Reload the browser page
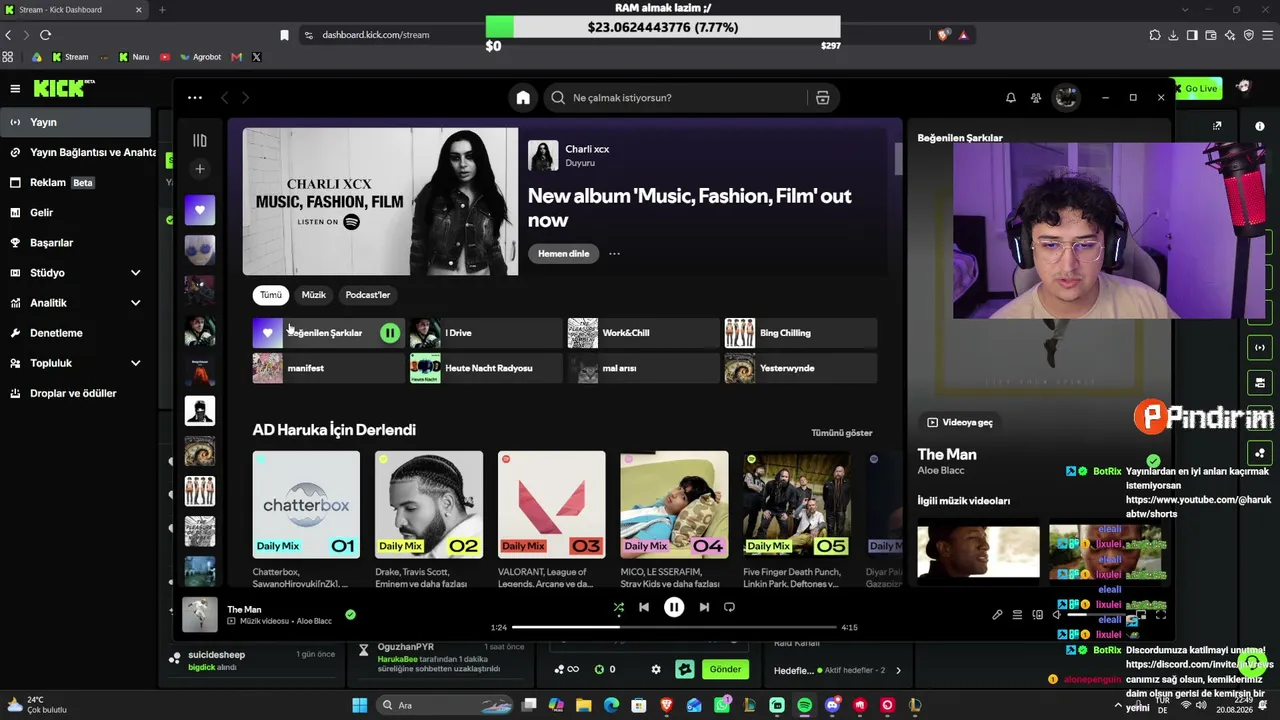 click(x=46, y=35)
